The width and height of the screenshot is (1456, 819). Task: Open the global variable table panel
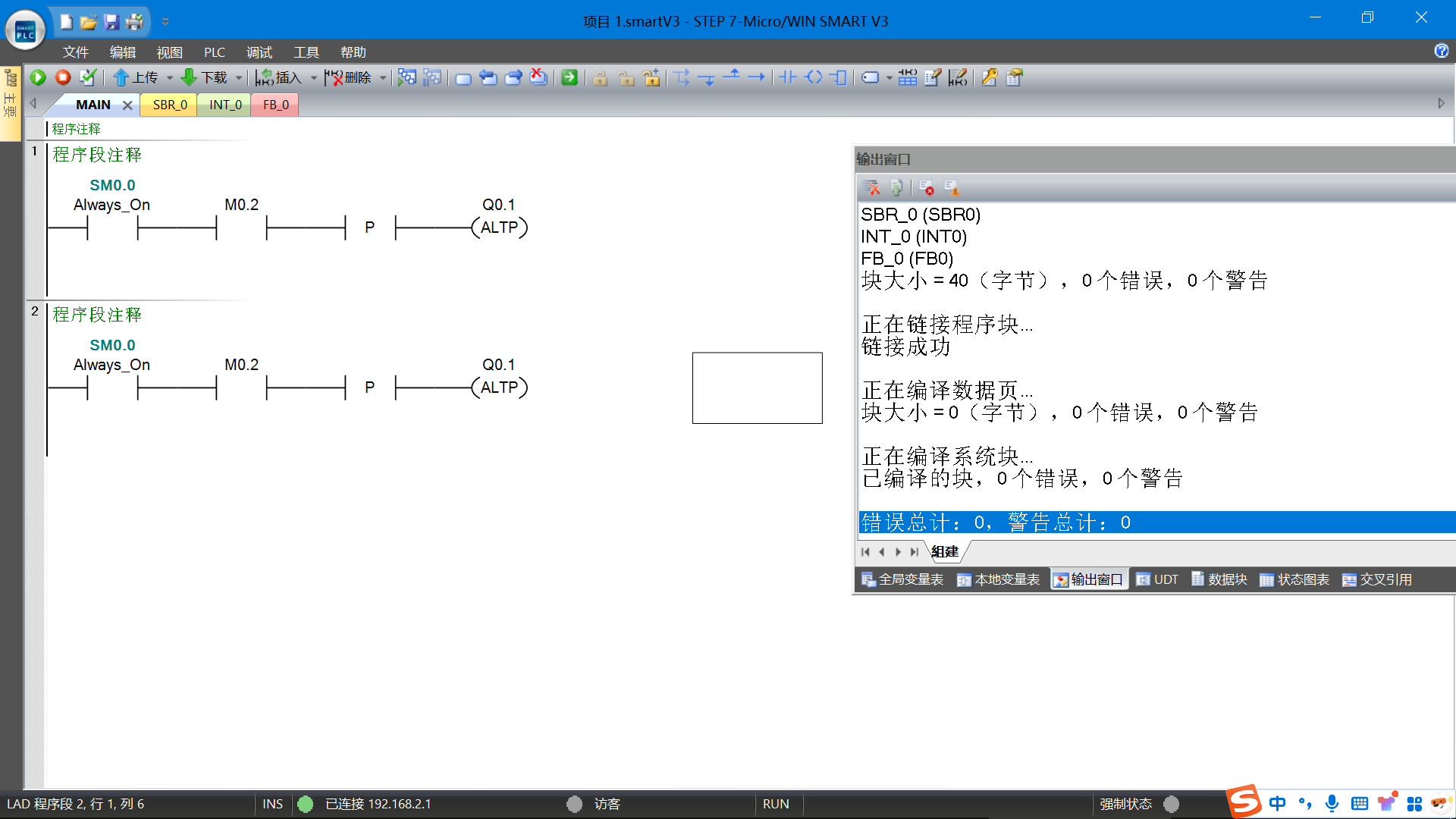pos(902,579)
